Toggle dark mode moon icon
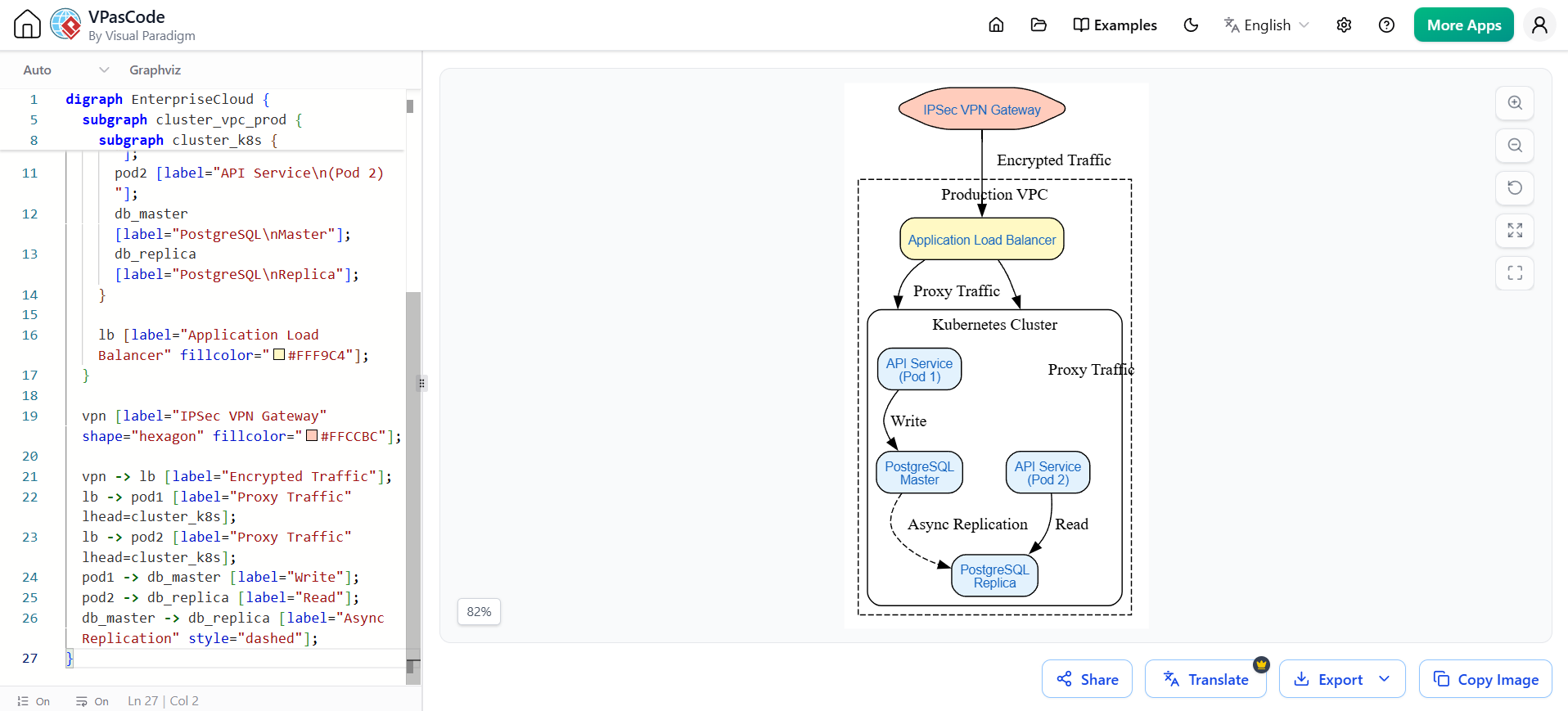Screen dimensions: 1568x711 1191,25
